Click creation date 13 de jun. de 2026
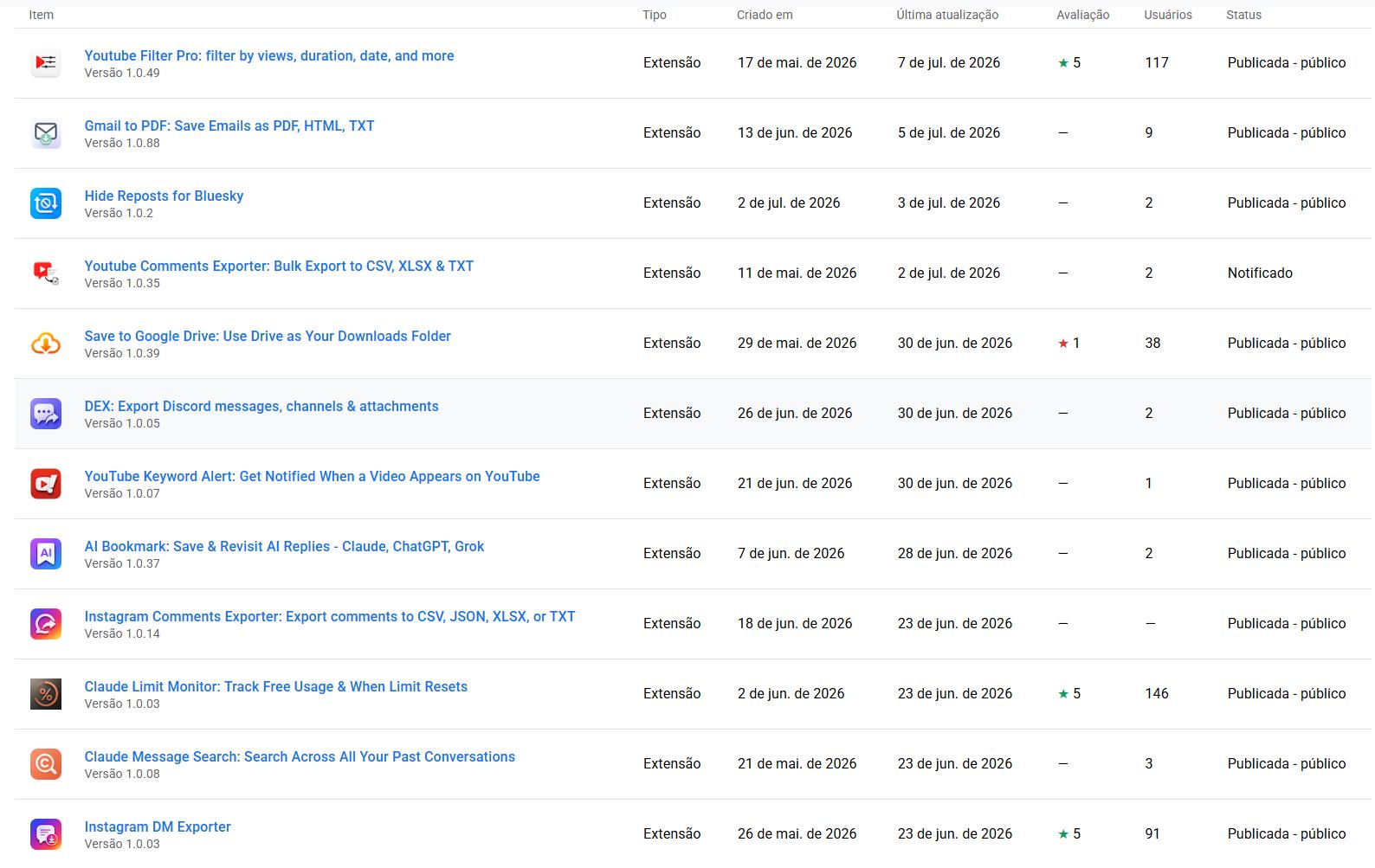This screenshot has height=868, width=1375. 795,132
